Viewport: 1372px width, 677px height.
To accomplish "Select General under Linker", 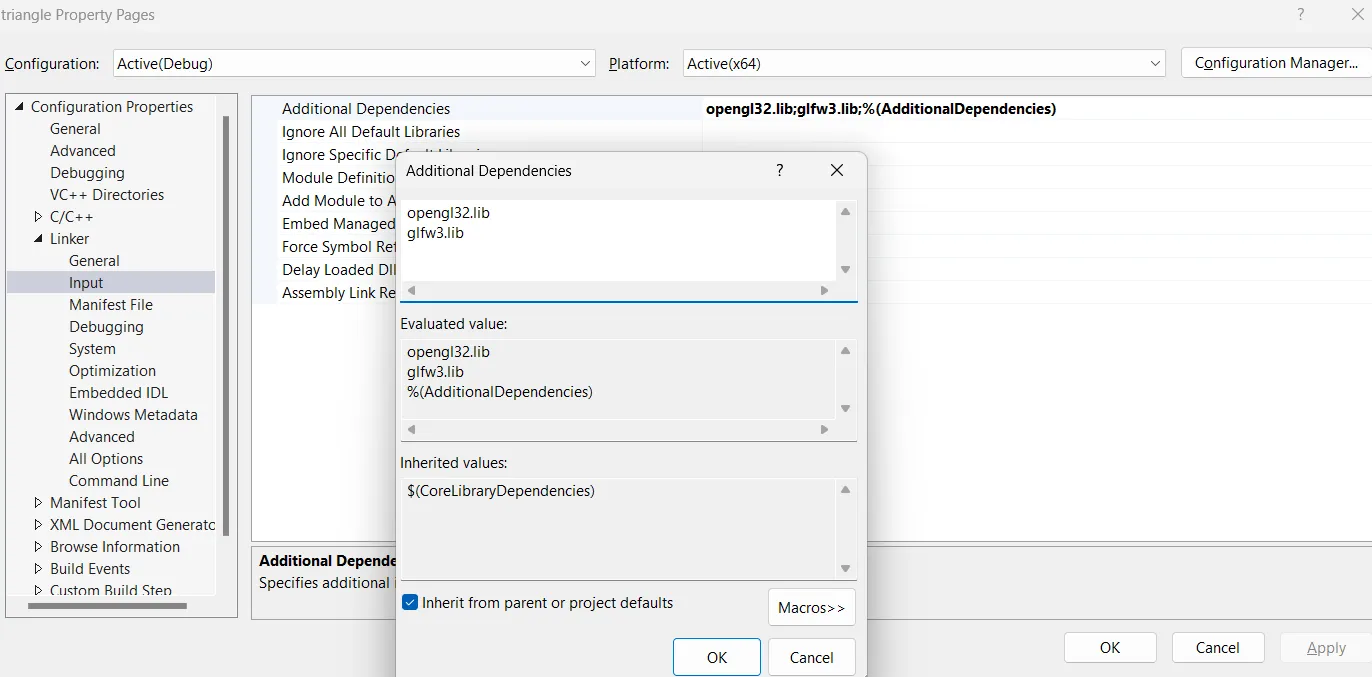I will [94, 260].
